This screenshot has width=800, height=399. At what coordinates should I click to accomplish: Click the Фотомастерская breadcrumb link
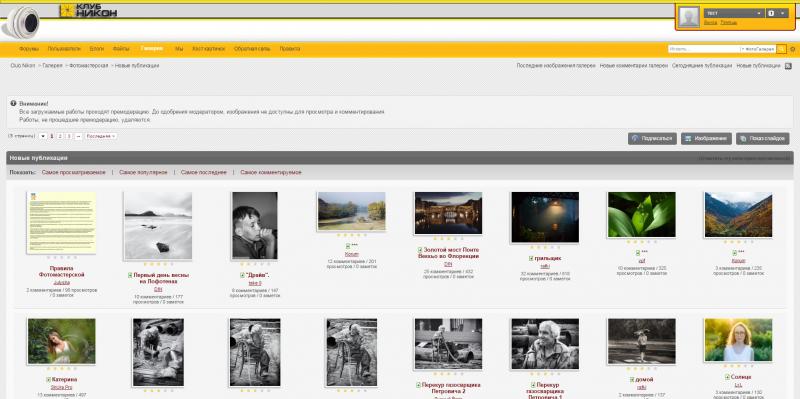point(89,66)
